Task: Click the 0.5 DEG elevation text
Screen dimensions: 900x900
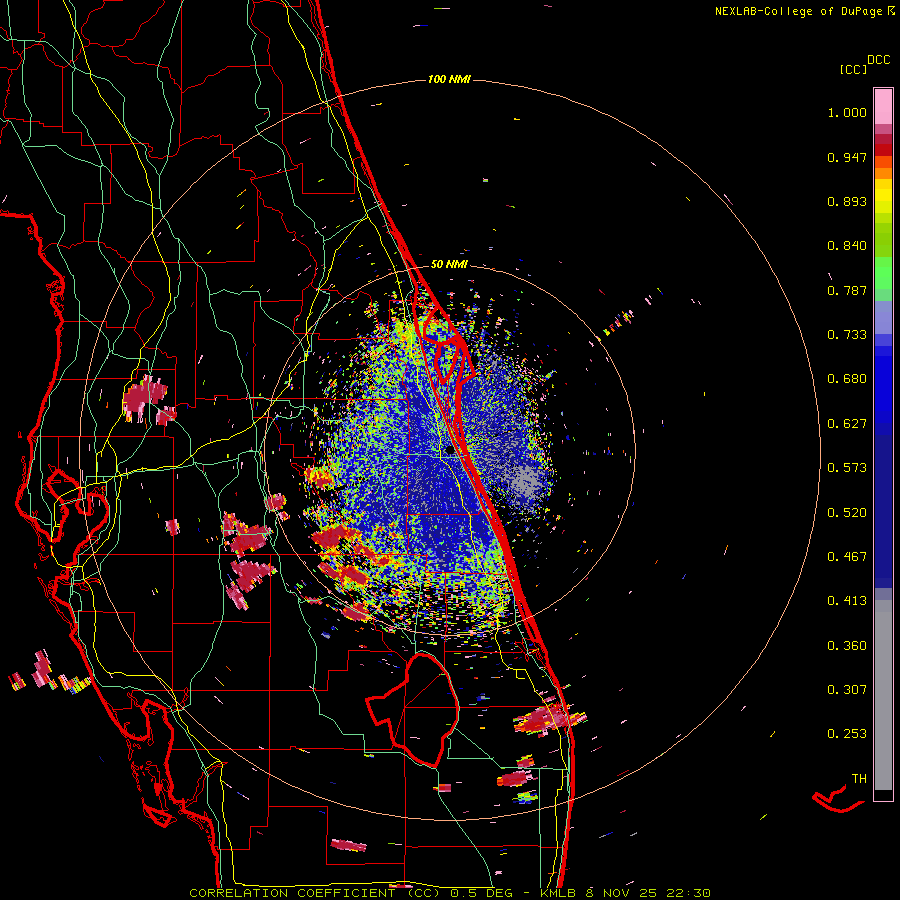Action: click(x=481, y=893)
